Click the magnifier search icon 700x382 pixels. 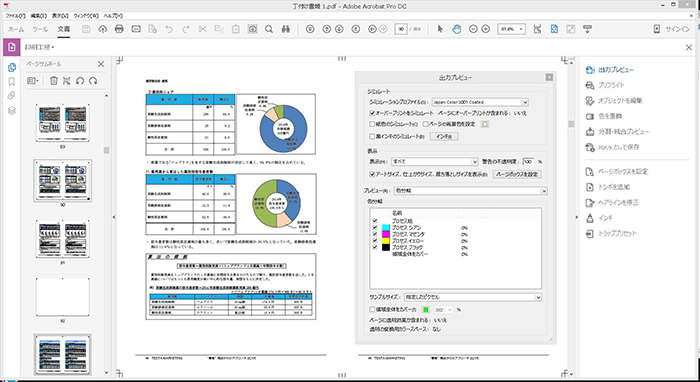(269, 29)
